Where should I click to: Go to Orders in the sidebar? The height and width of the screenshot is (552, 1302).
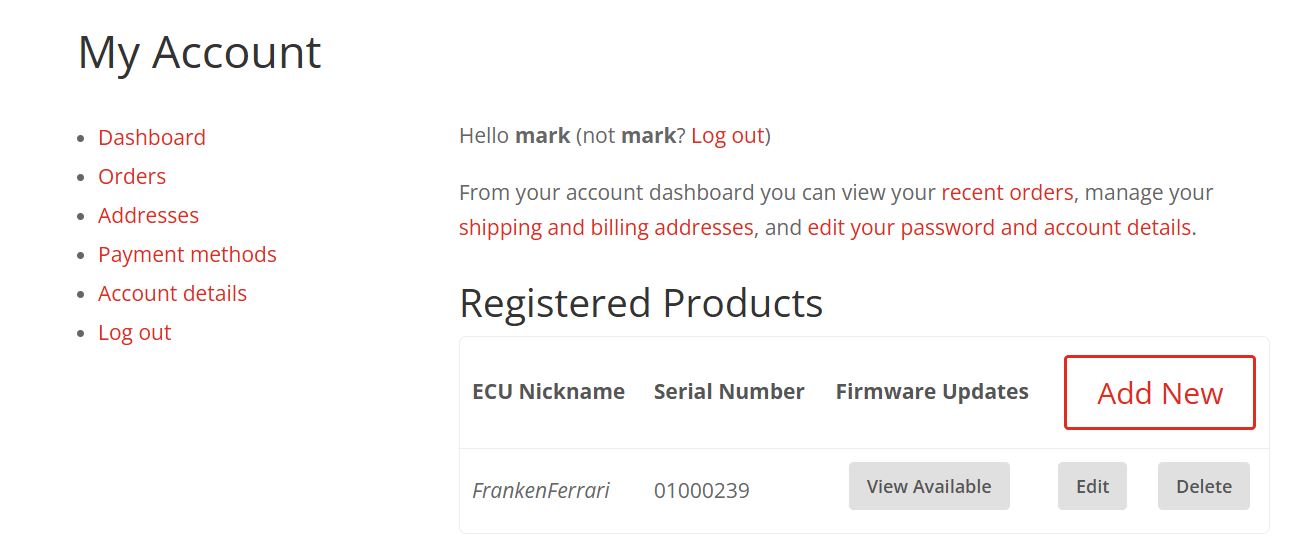tap(132, 176)
